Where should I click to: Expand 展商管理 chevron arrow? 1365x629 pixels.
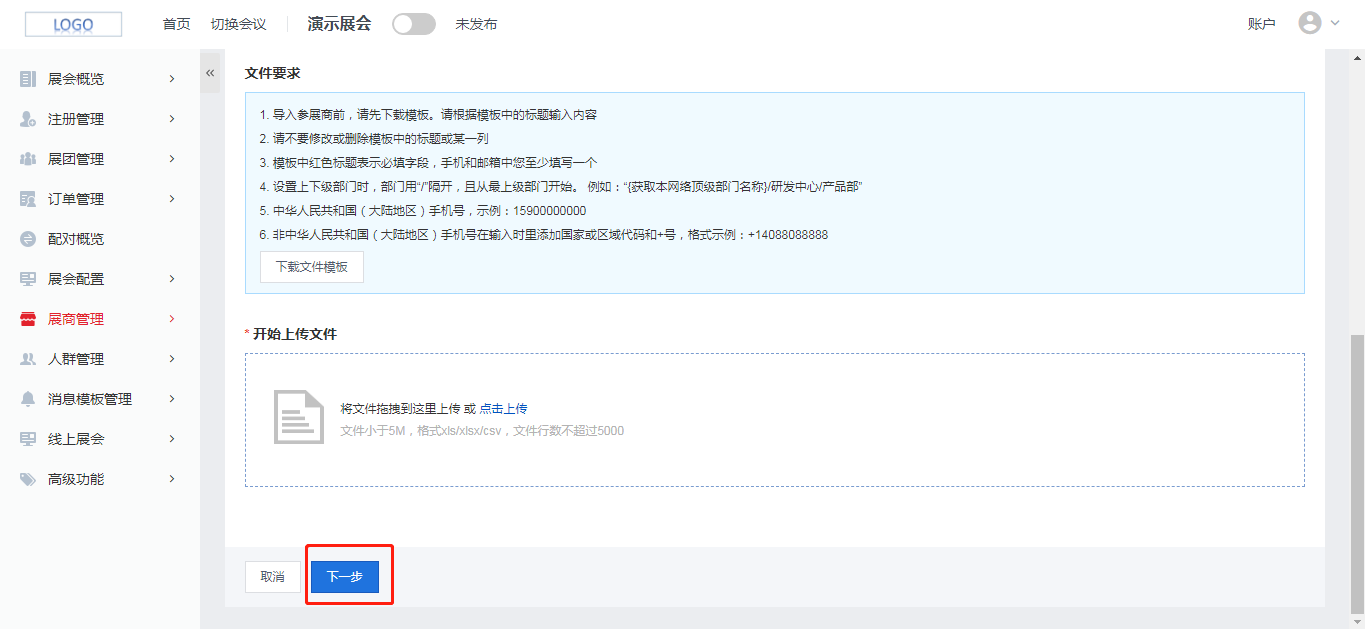pyautogui.click(x=172, y=319)
